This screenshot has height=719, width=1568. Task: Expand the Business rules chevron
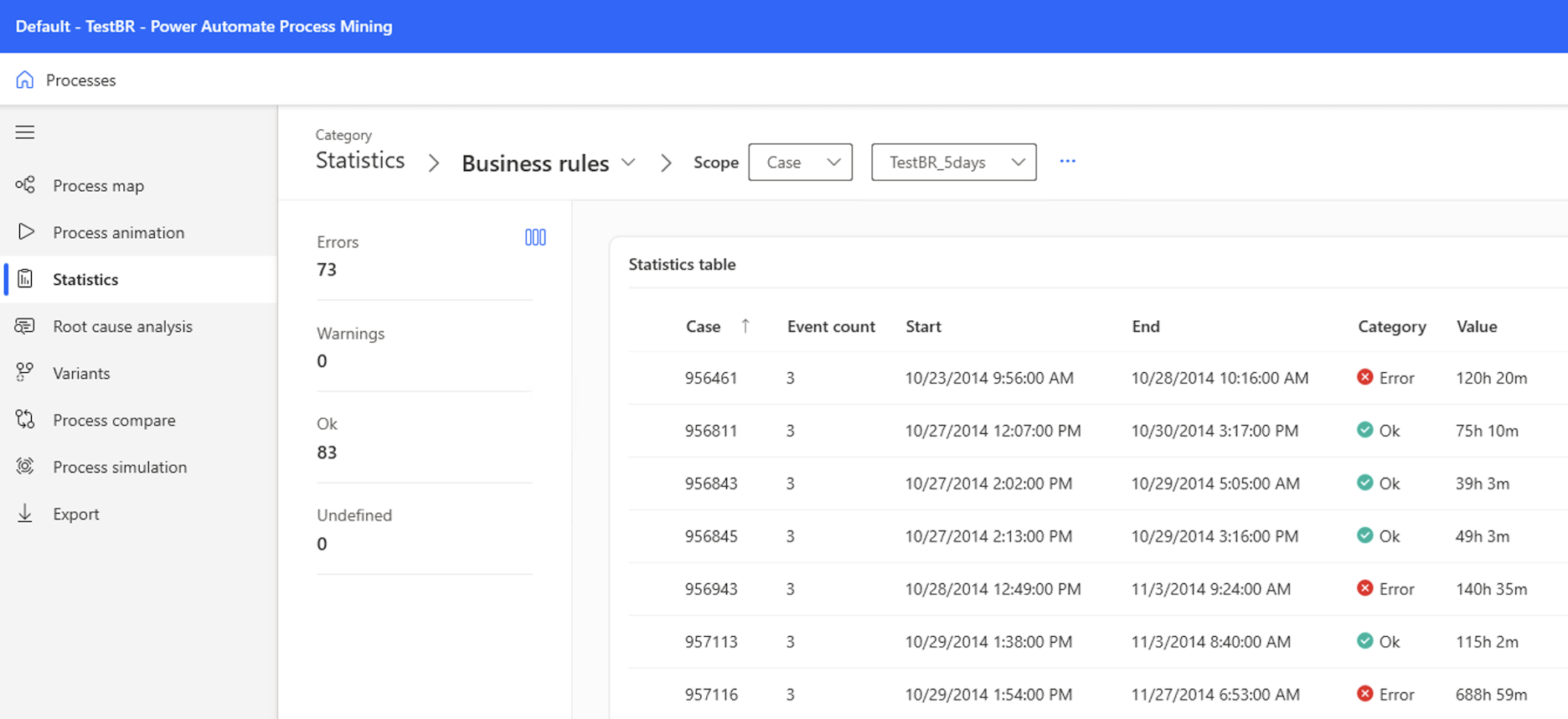[628, 163]
